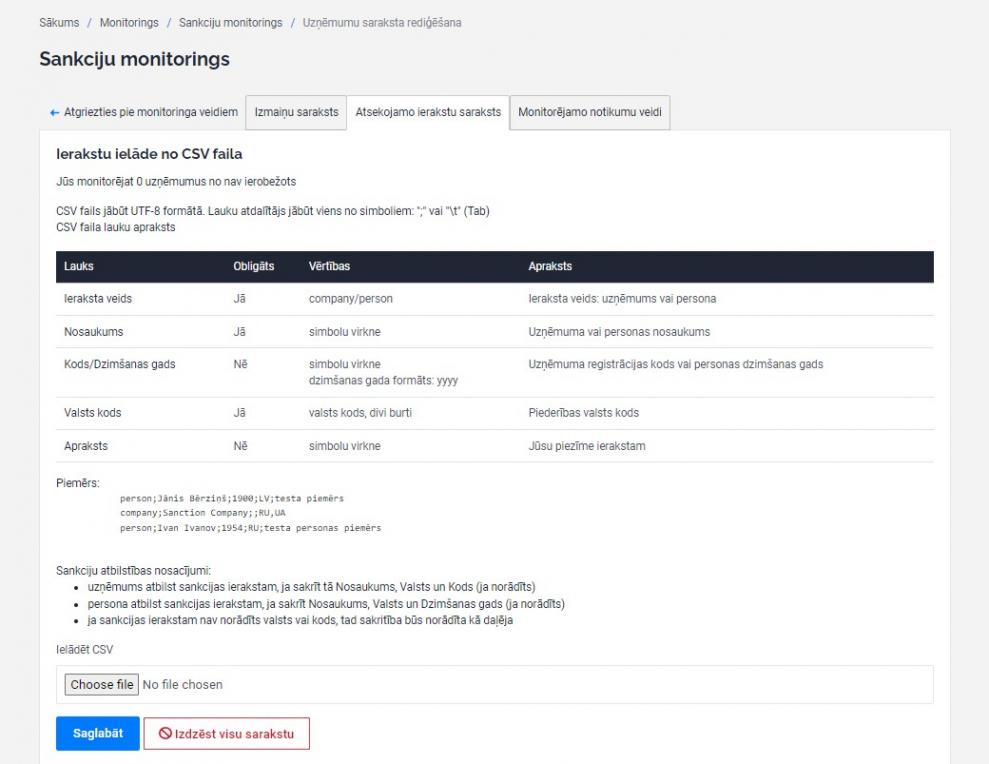Click the 'No file chosen' file field

pos(182,685)
